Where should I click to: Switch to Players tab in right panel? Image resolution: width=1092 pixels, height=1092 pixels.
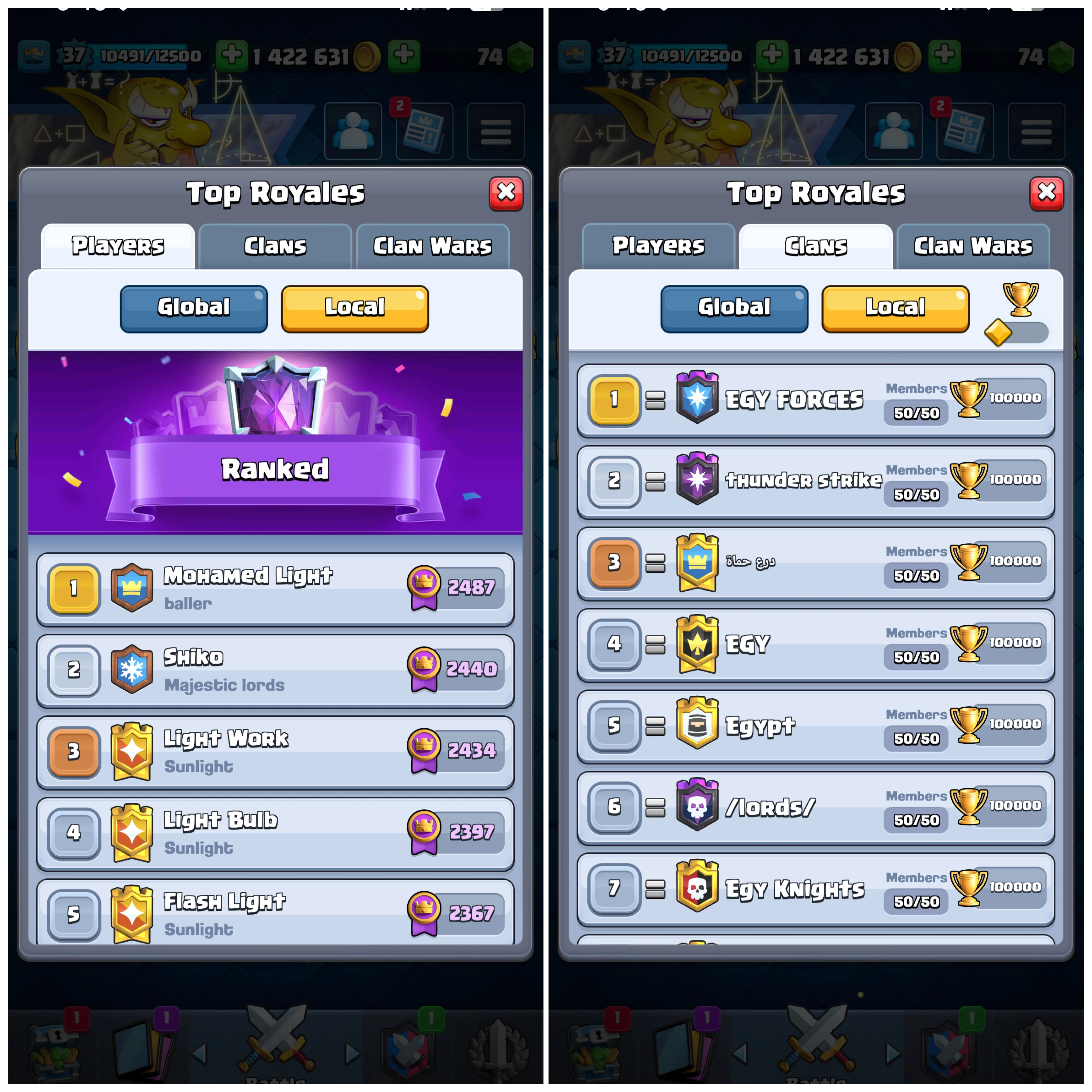(658, 246)
